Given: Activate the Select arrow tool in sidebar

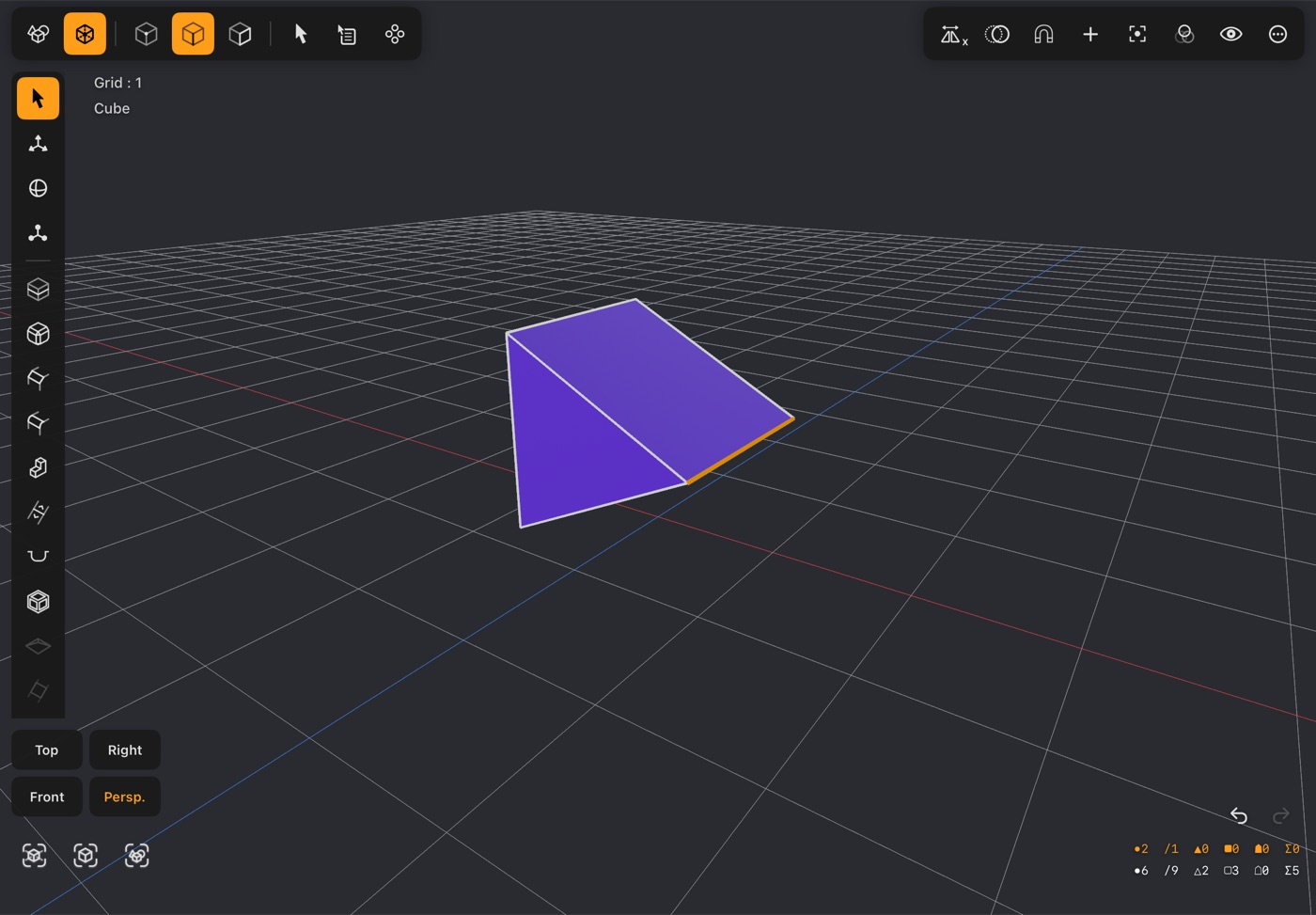Looking at the screenshot, I should pos(38,98).
